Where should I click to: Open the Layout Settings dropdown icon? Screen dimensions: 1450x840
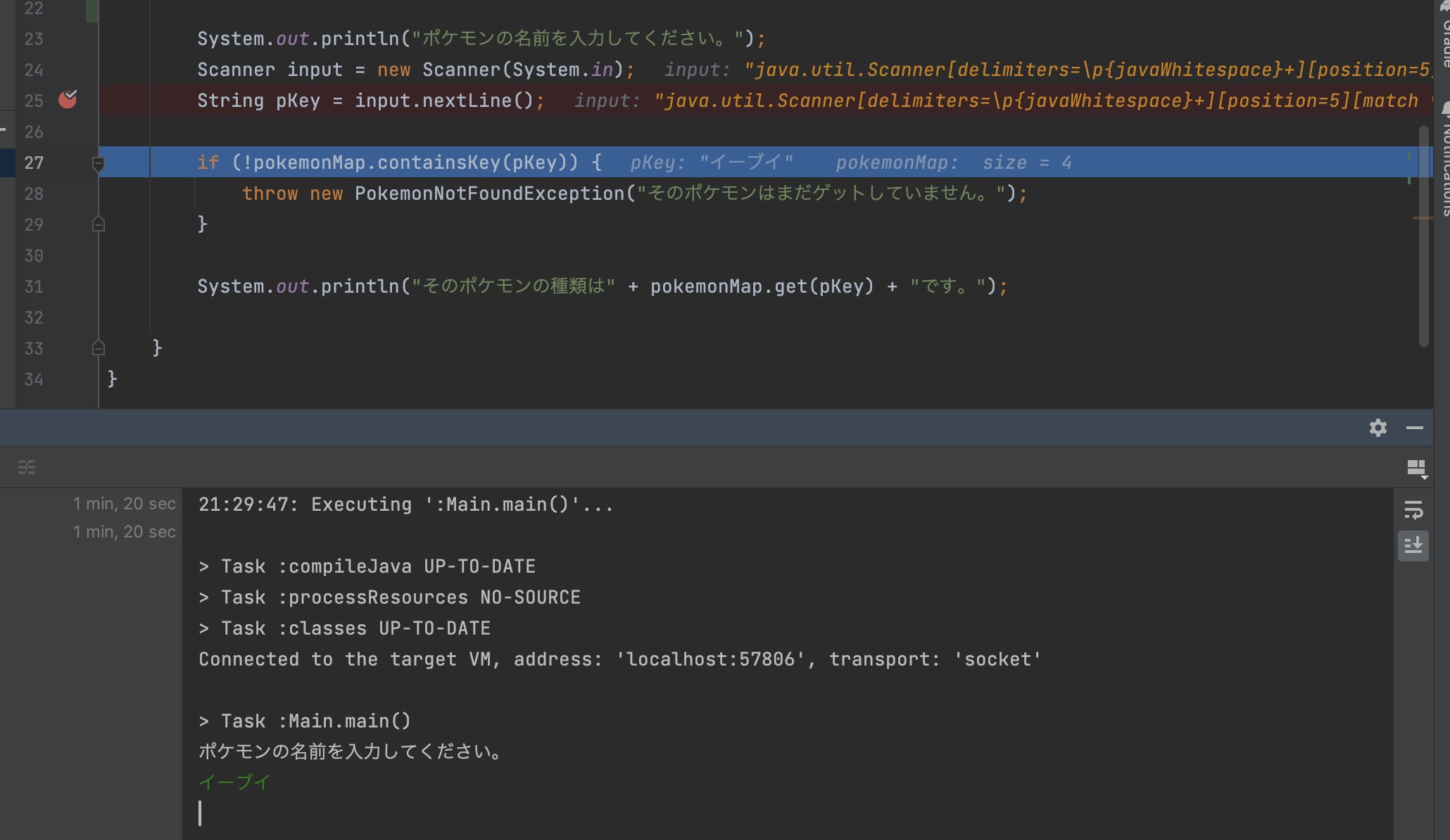[1416, 468]
